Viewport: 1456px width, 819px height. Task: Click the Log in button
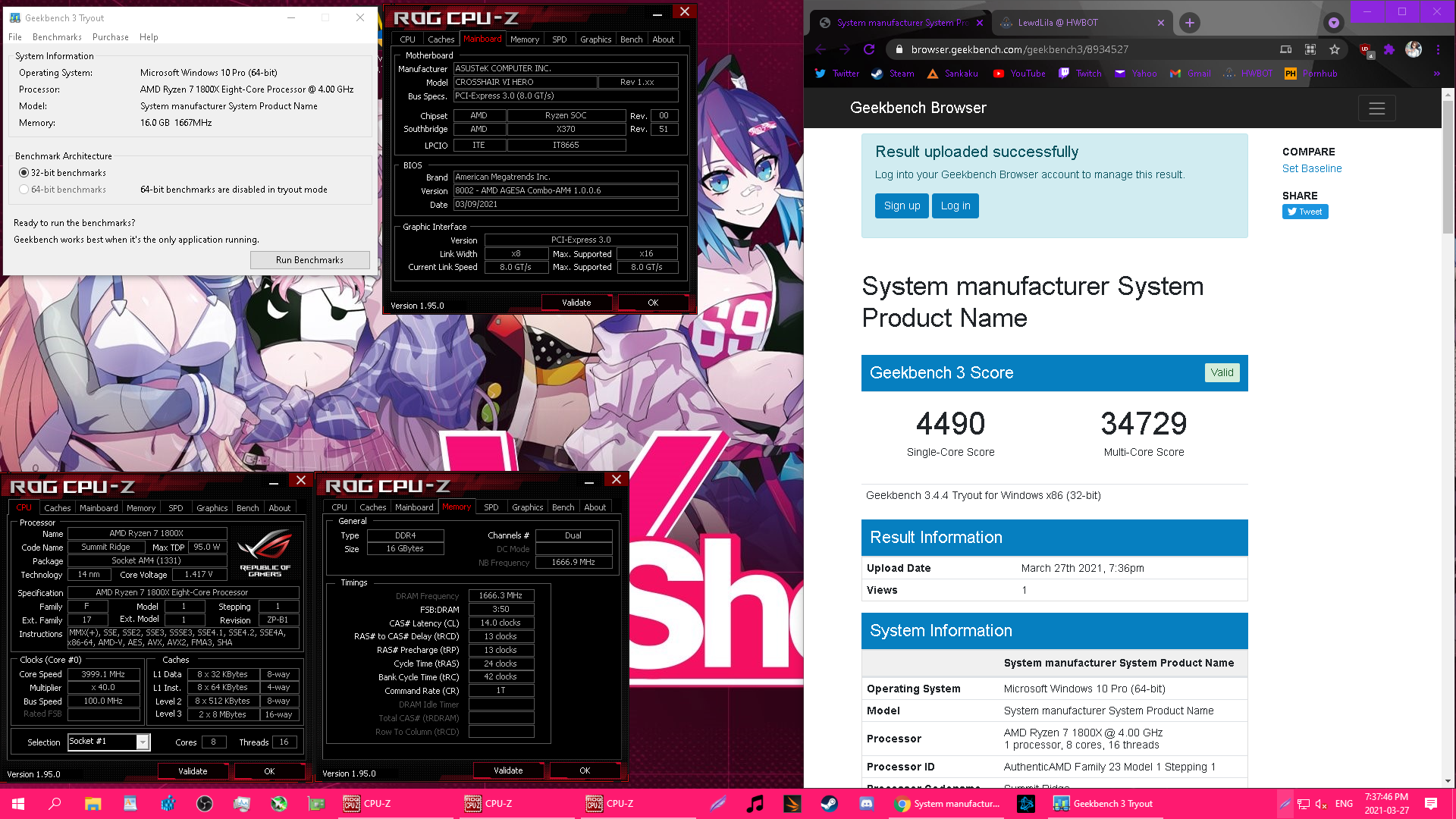(x=955, y=206)
